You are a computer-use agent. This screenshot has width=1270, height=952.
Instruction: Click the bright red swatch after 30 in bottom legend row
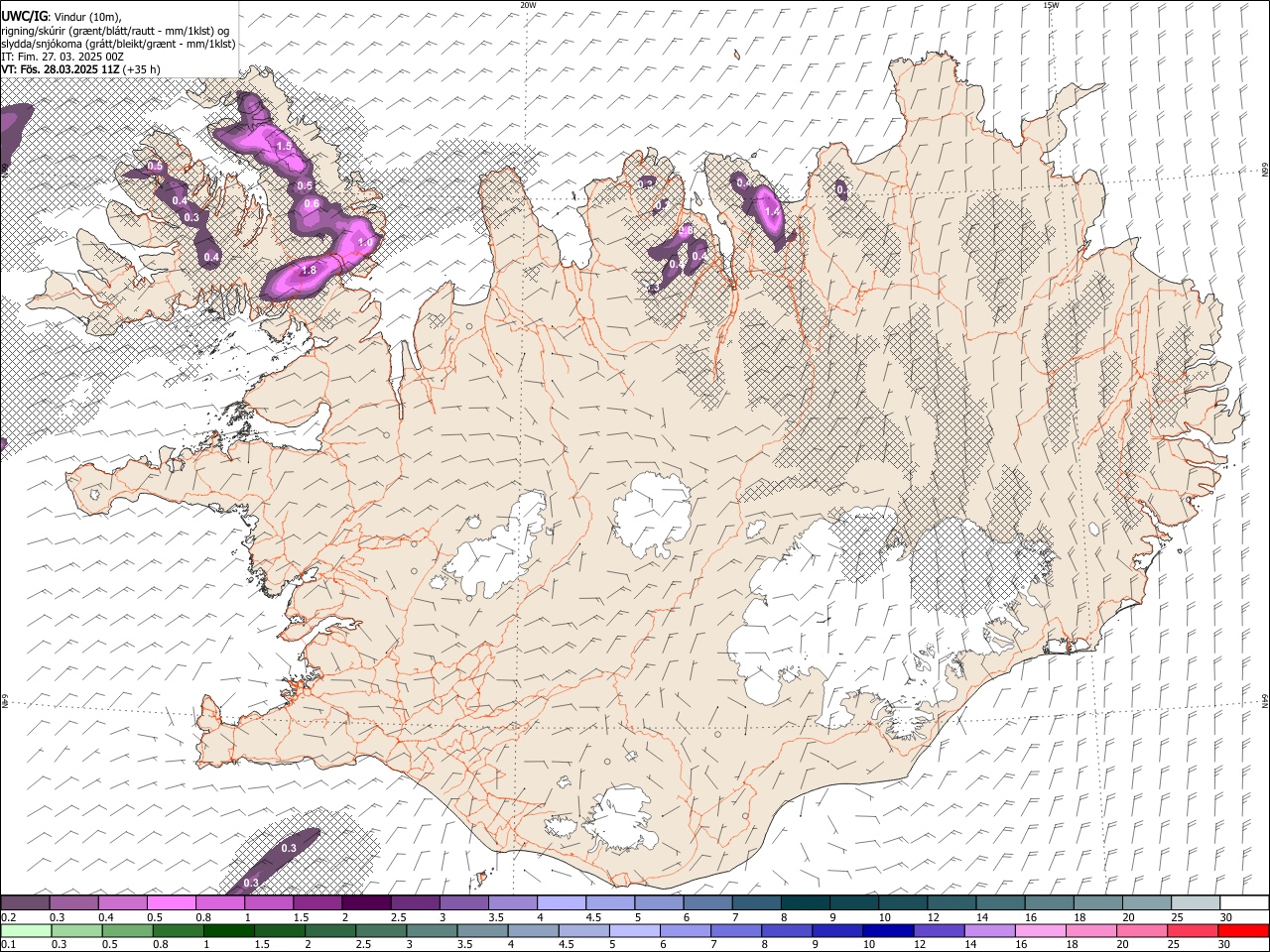[x=1243, y=930]
